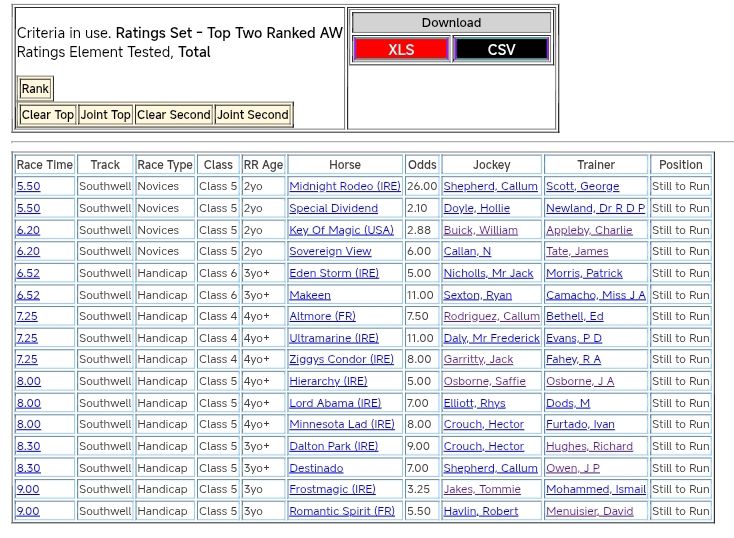Open jockey Buick, William link
Viewport: 734px width, 538px height.
coord(480,230)
